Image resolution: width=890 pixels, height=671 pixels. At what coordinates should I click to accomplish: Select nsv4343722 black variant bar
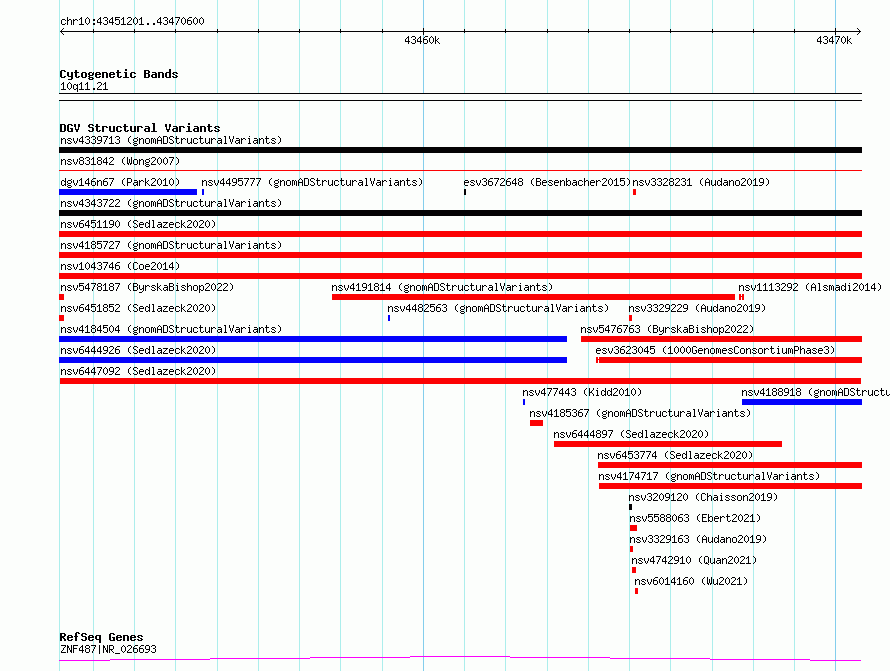click(460, 213)
